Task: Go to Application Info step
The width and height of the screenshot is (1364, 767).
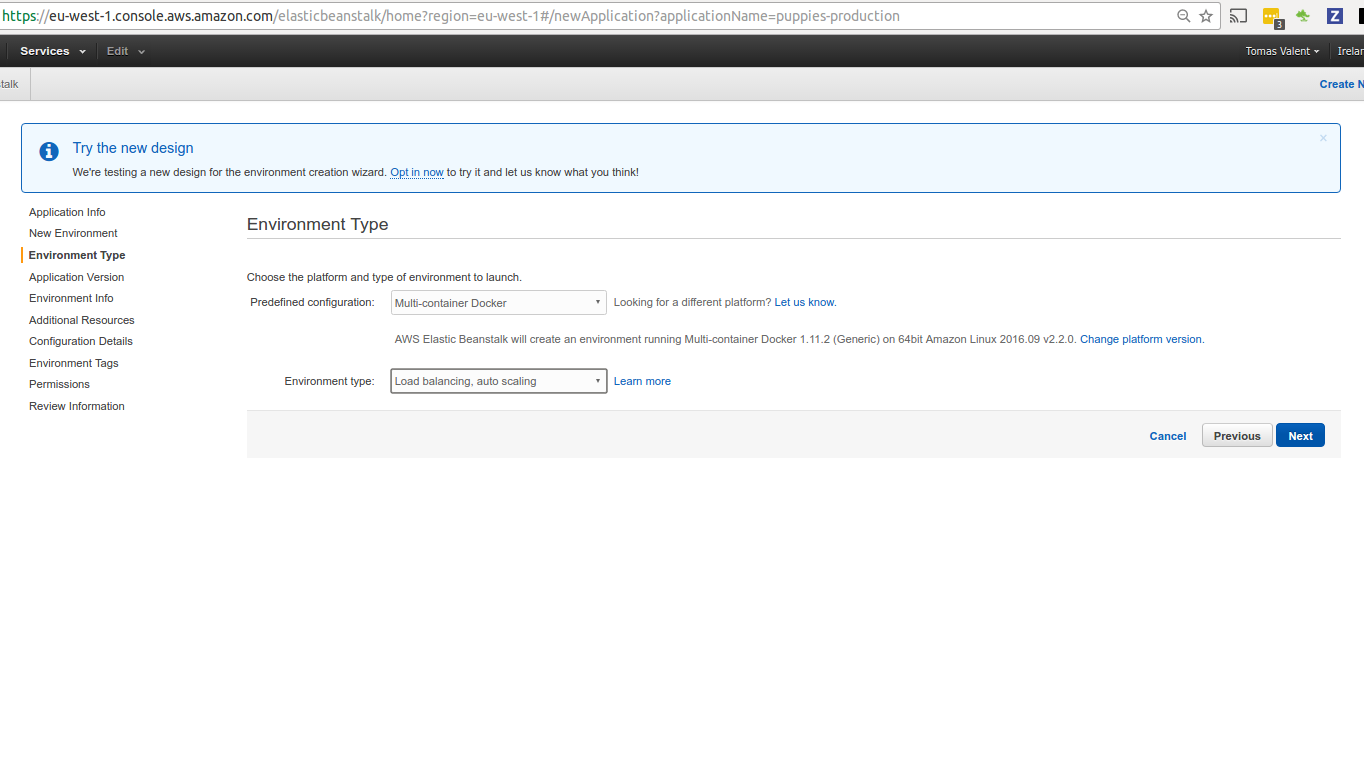Action: (67, 212)
